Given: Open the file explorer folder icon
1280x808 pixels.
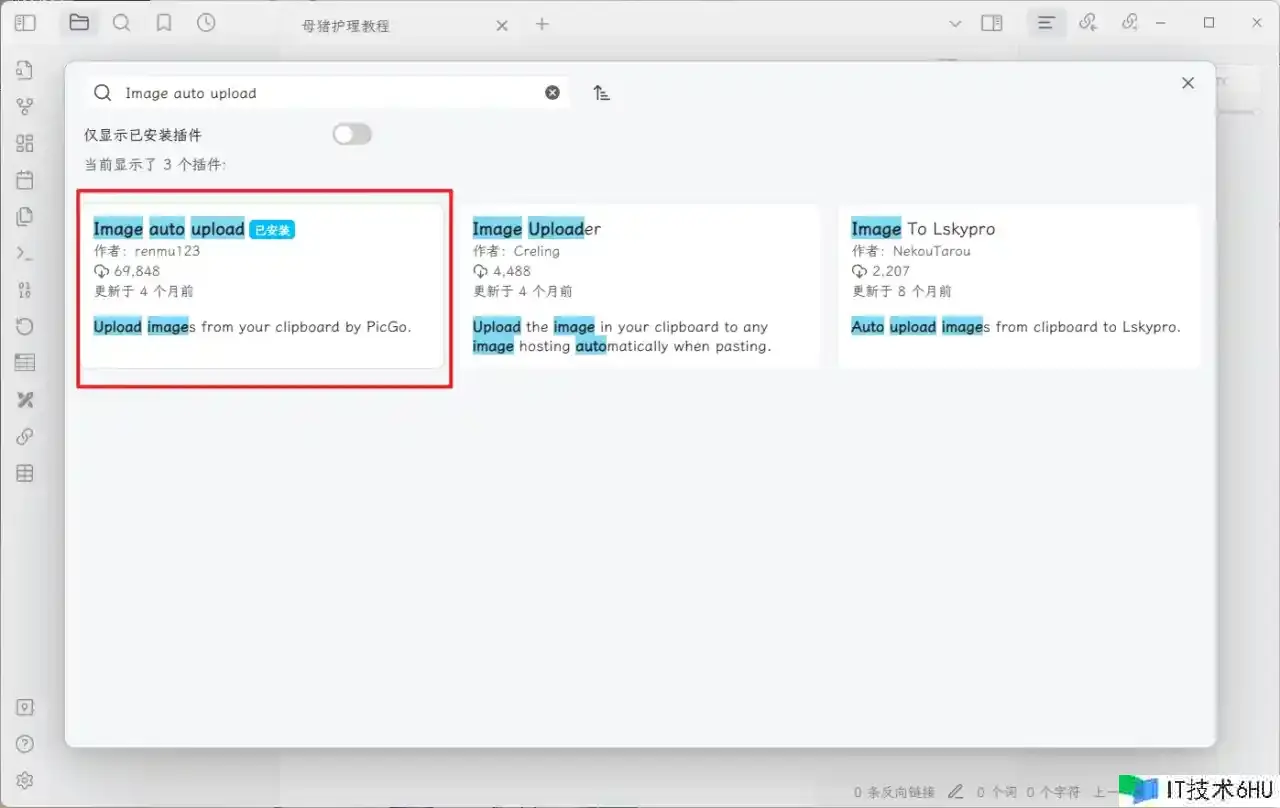Looking at the screenshot, I should click(79, 23).
